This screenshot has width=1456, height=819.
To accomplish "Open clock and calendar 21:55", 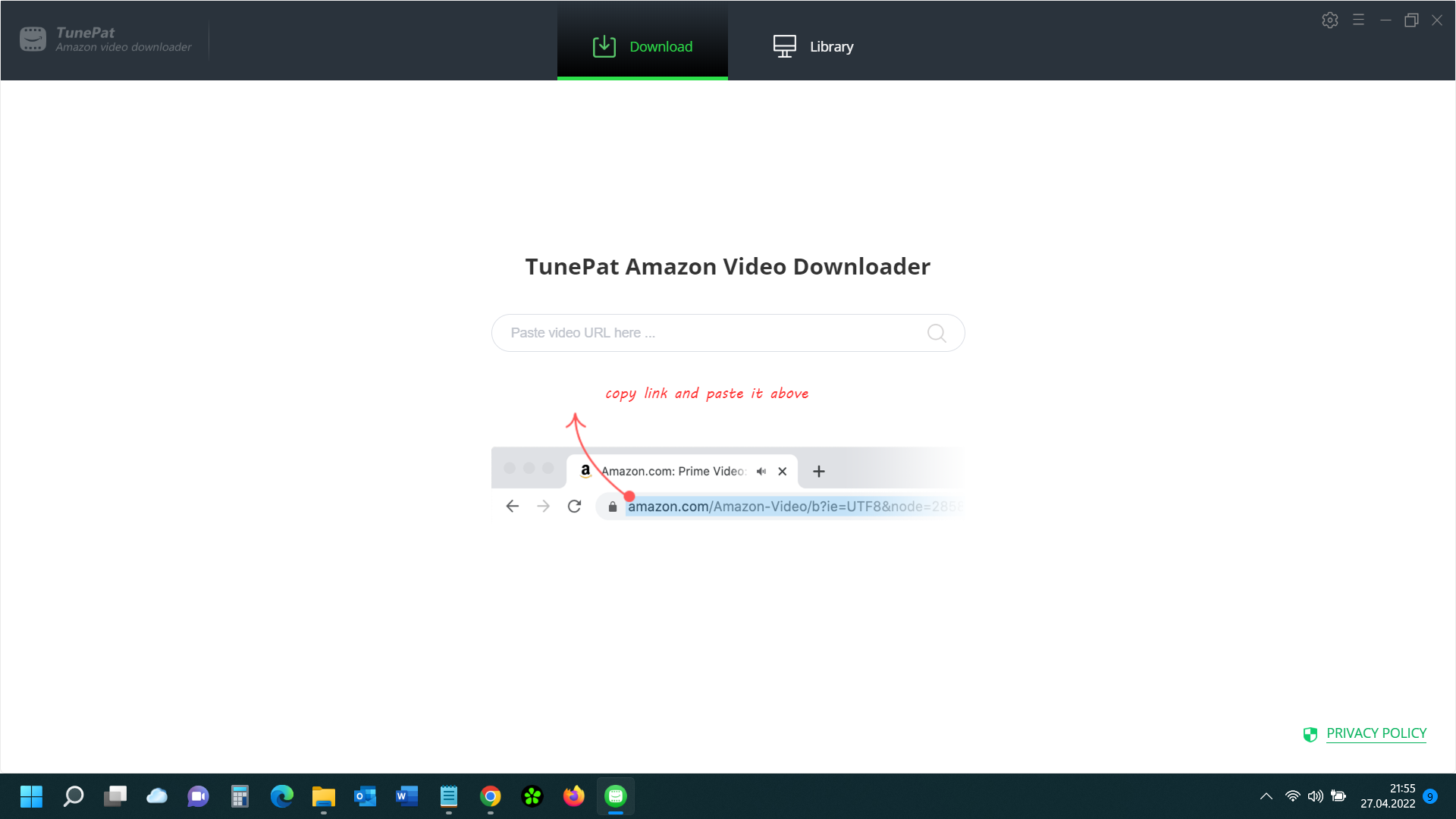I will (1388, 796).
